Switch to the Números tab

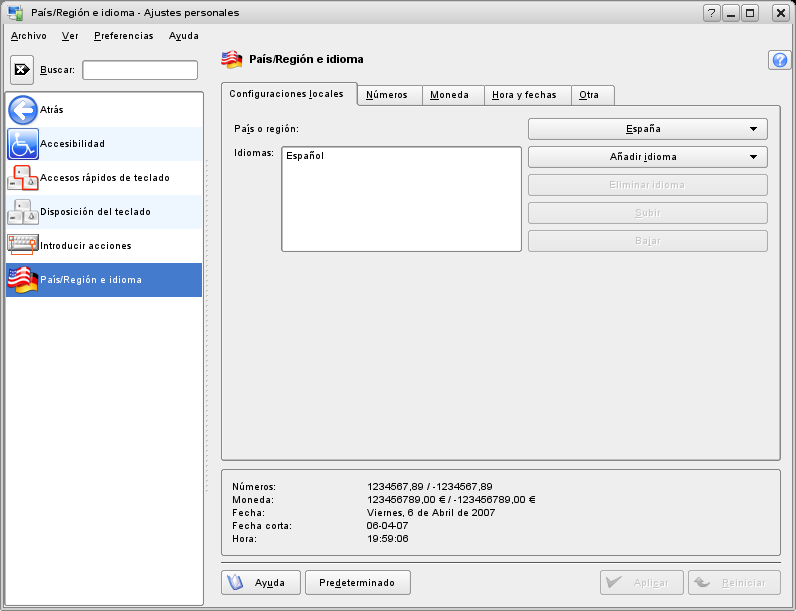(386, 95)
